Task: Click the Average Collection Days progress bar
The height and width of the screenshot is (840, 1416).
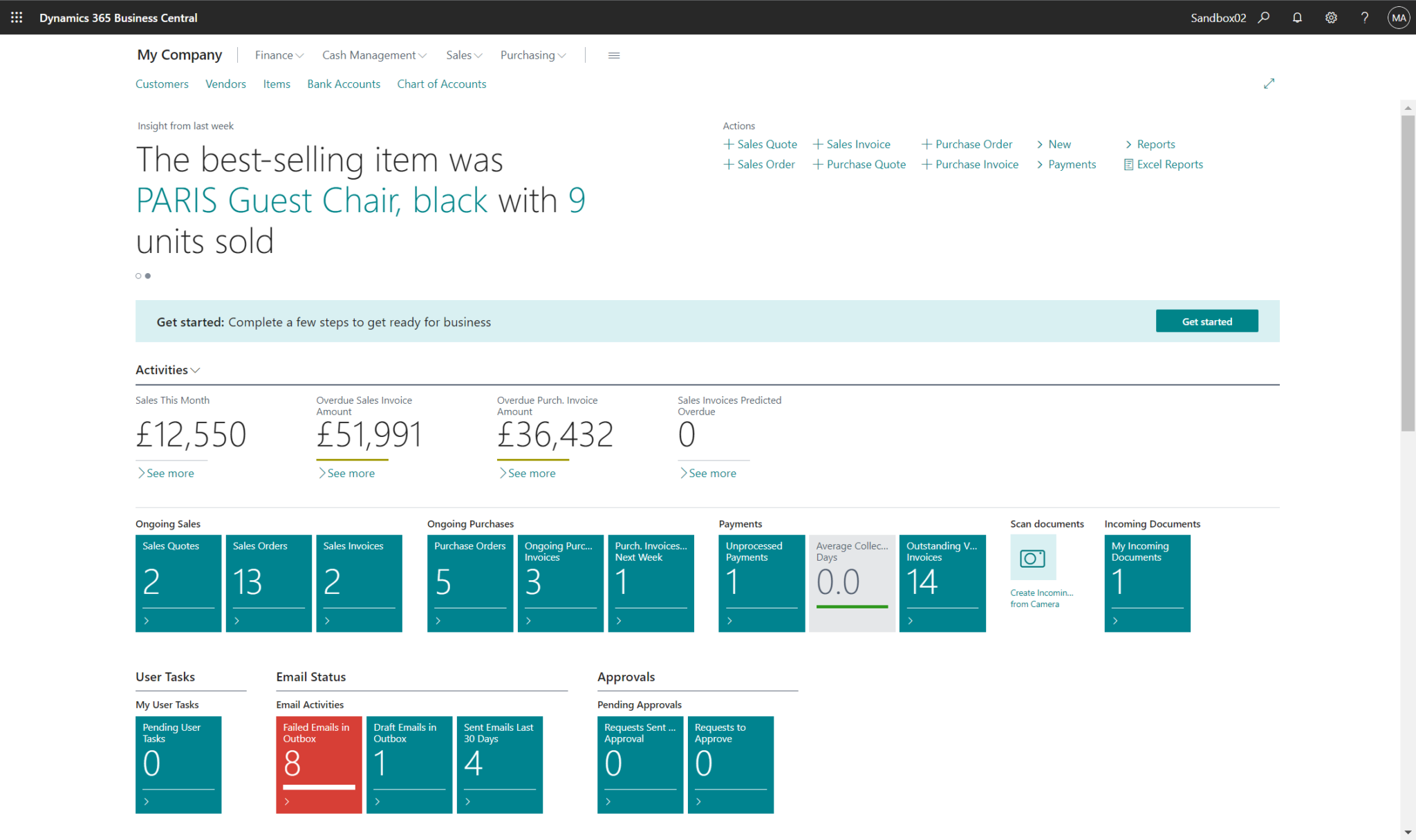Action: (852, 607)
